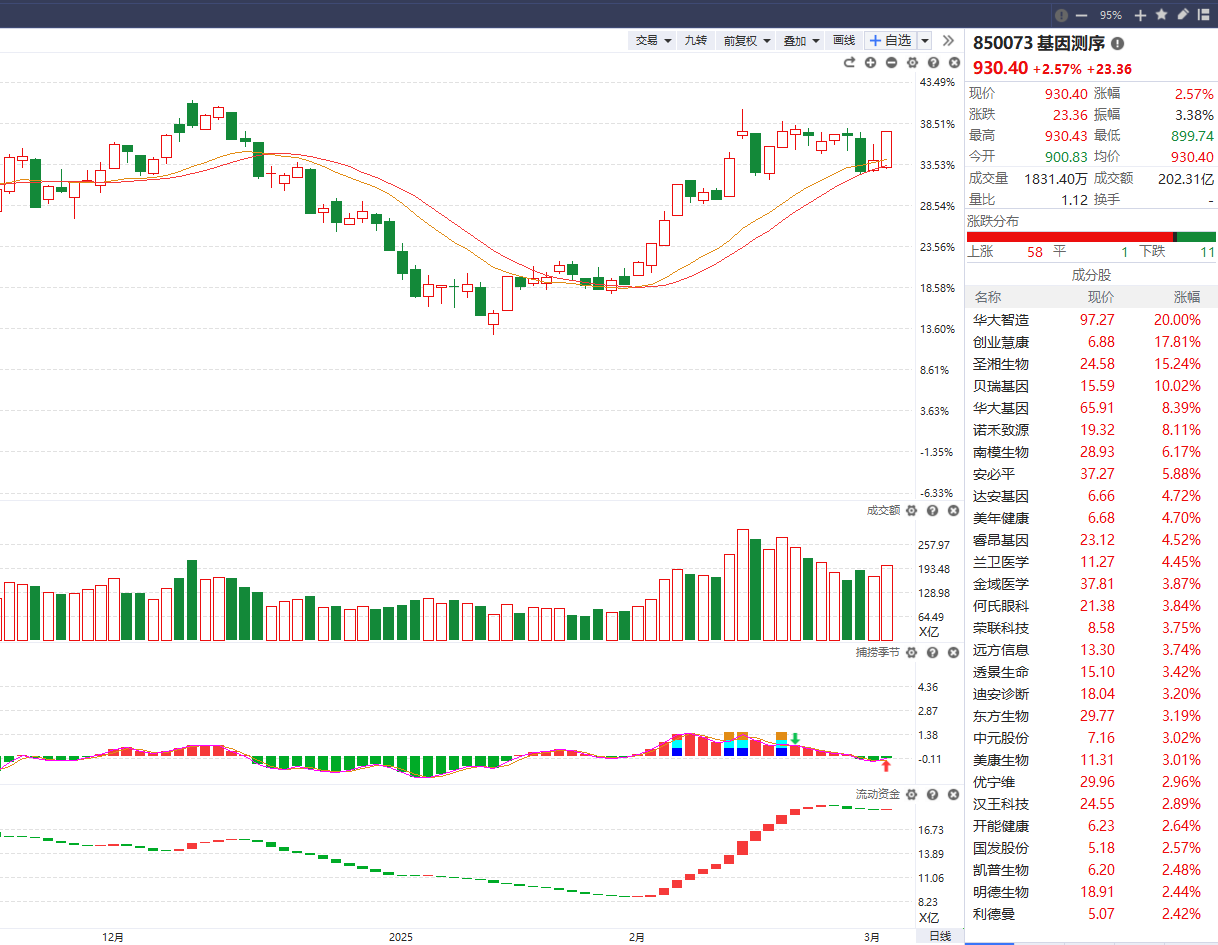Click the exclamation alert icon in top bar

click(x=1061, y=15)
